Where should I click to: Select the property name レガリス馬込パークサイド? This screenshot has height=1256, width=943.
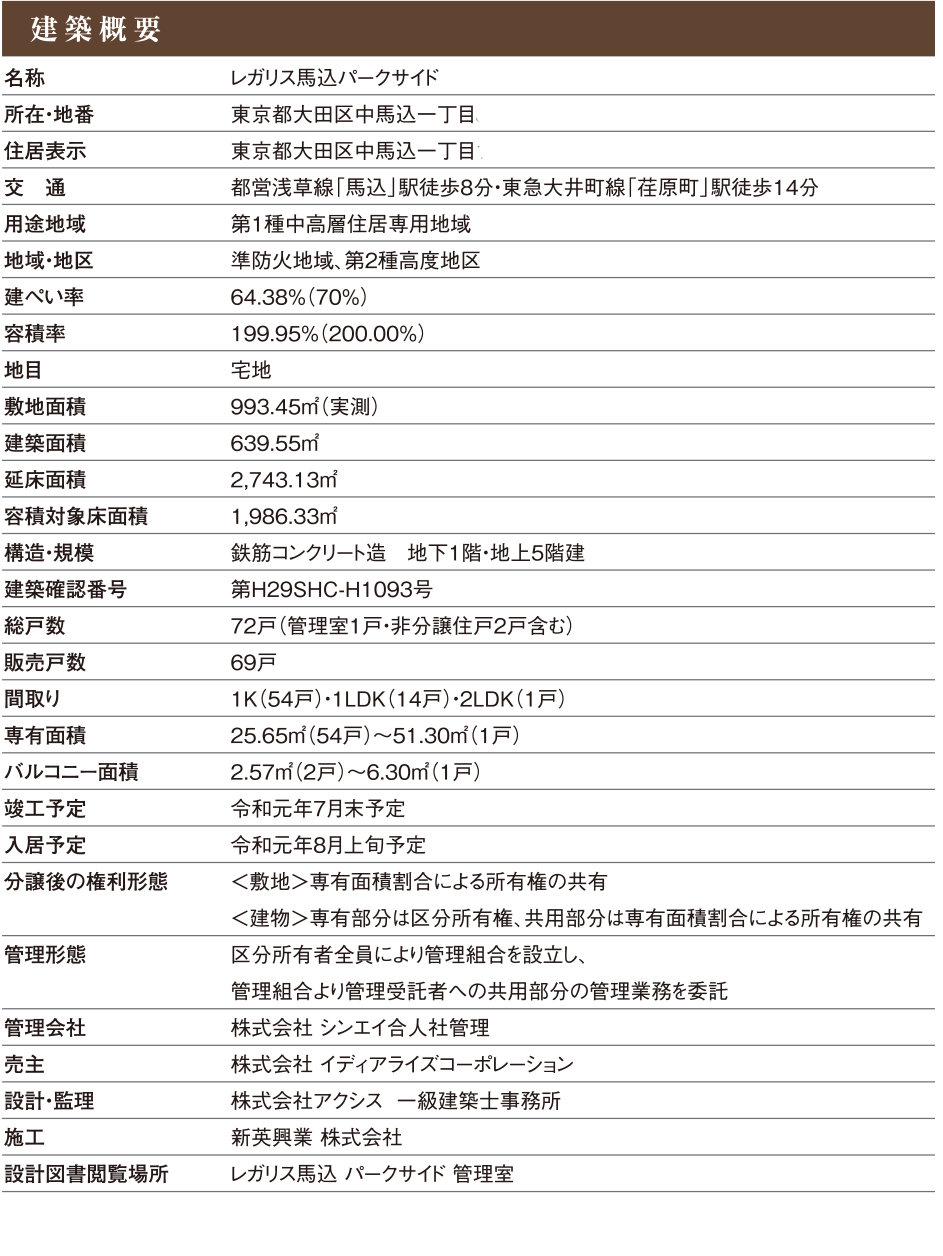(335, 78)
